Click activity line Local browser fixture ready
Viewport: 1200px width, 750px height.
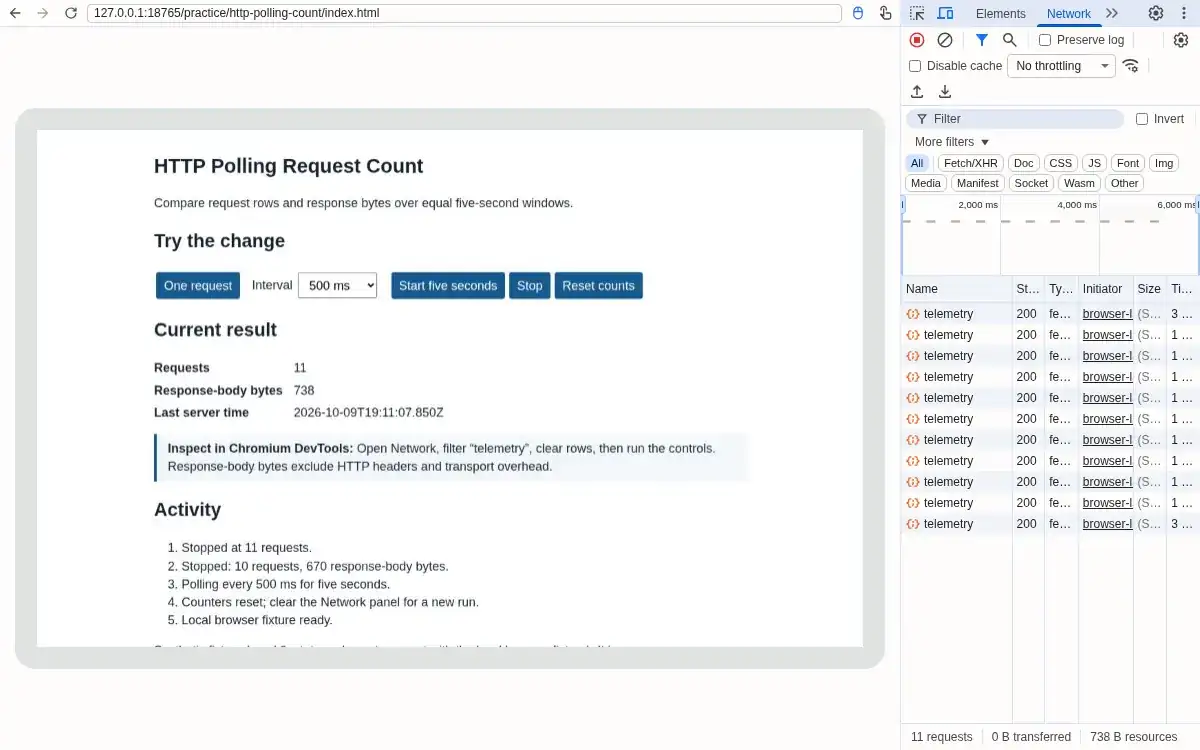tap(256, 620)
